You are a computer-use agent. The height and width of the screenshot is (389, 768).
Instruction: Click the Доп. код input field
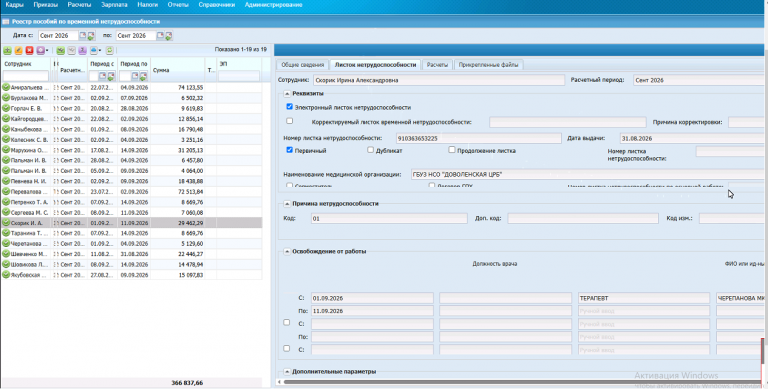[x=583, y=219]
